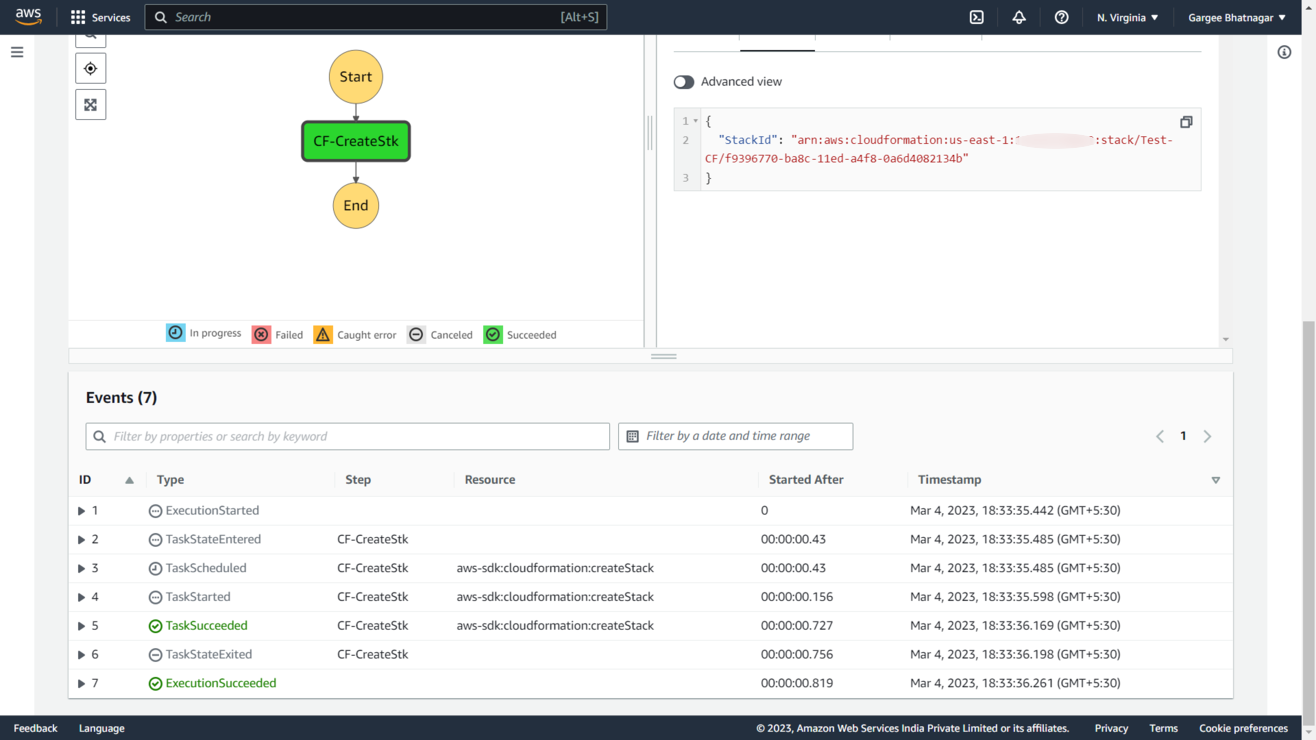Click the fit-to-screen graph icon
1316x740 pixels.
tap(90, 105)
